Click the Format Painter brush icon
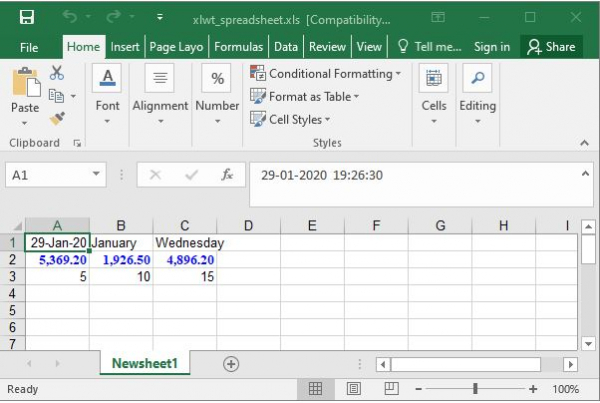 pos(57,118)
